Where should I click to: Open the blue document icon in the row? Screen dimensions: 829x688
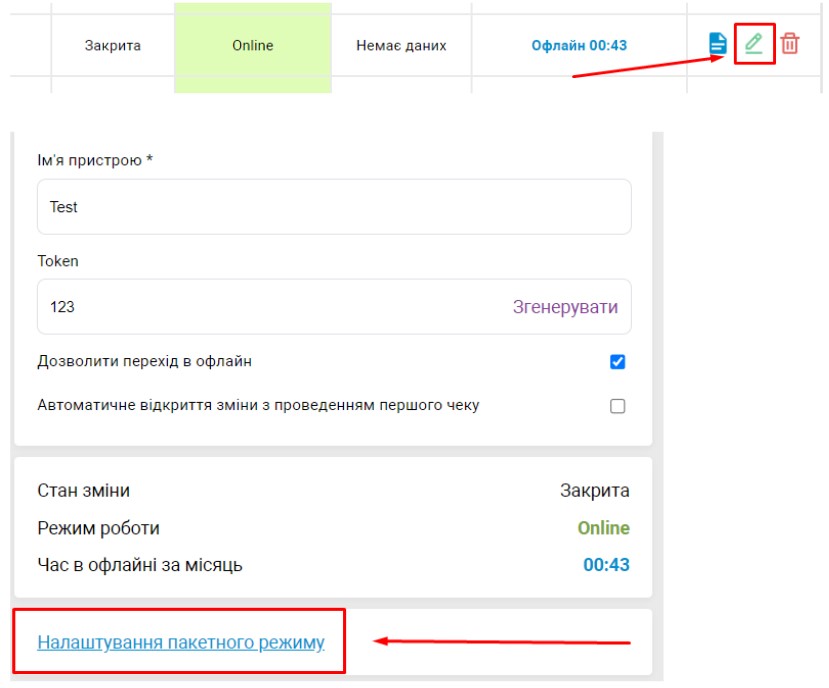717,44
